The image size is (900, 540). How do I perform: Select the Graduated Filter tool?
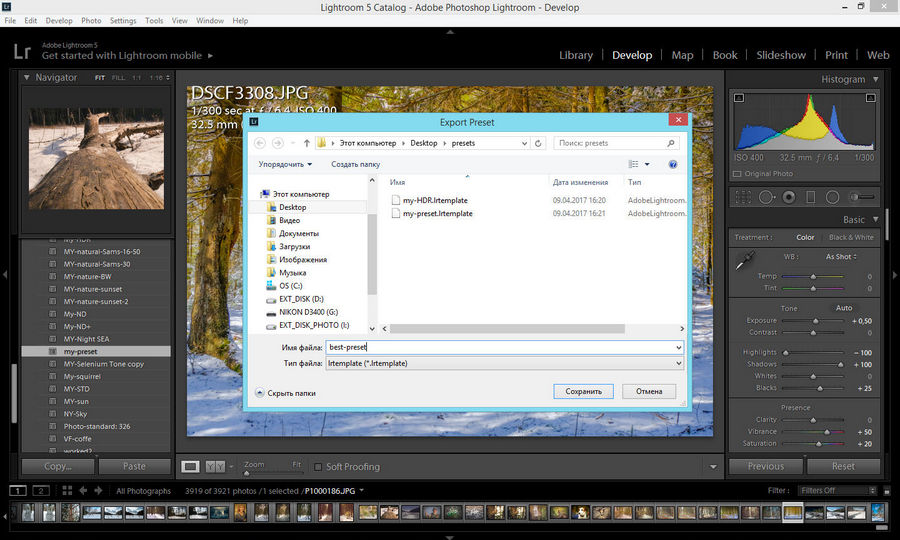811,198
